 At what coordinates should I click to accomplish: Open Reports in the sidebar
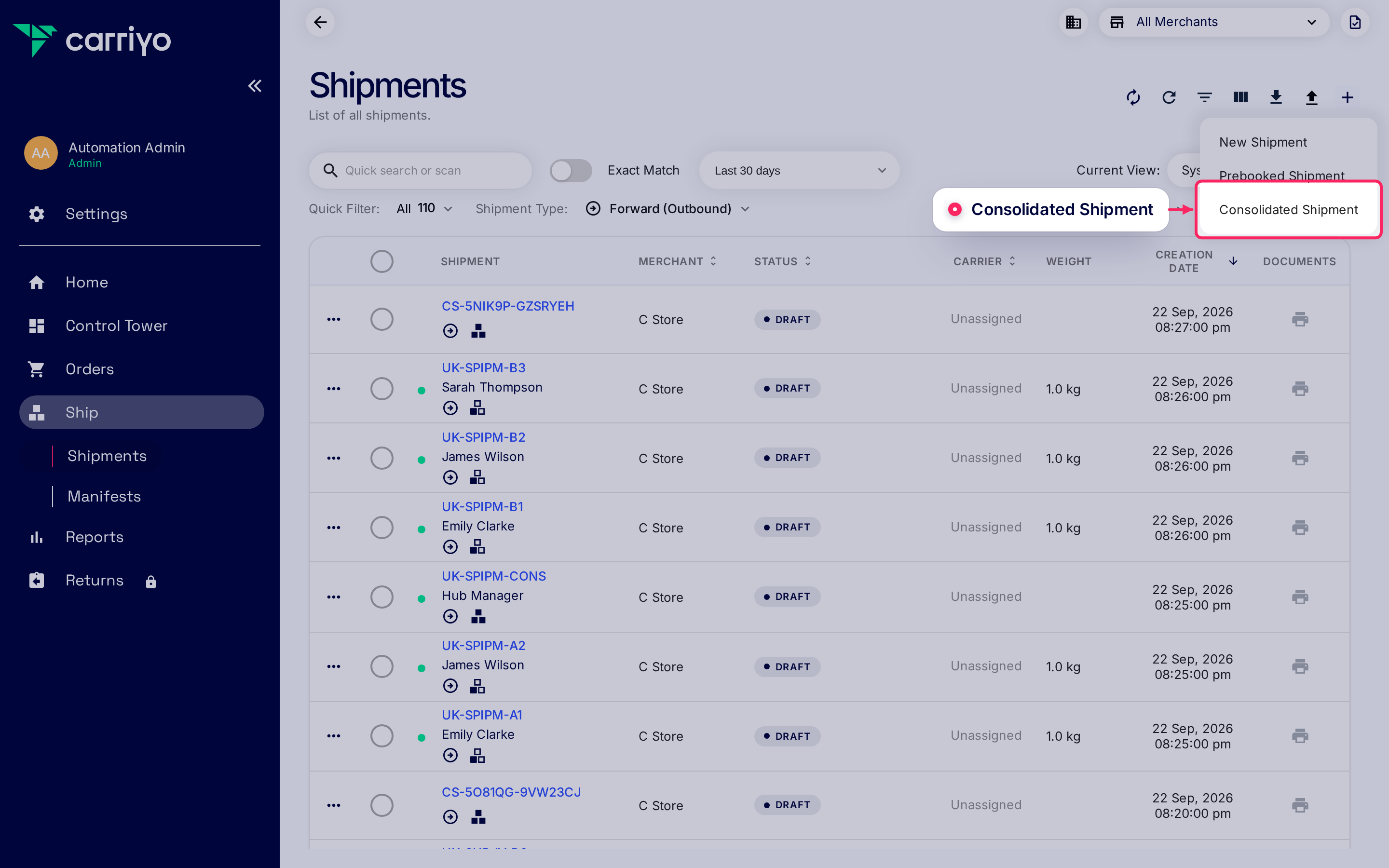click(x=94, y=537)
